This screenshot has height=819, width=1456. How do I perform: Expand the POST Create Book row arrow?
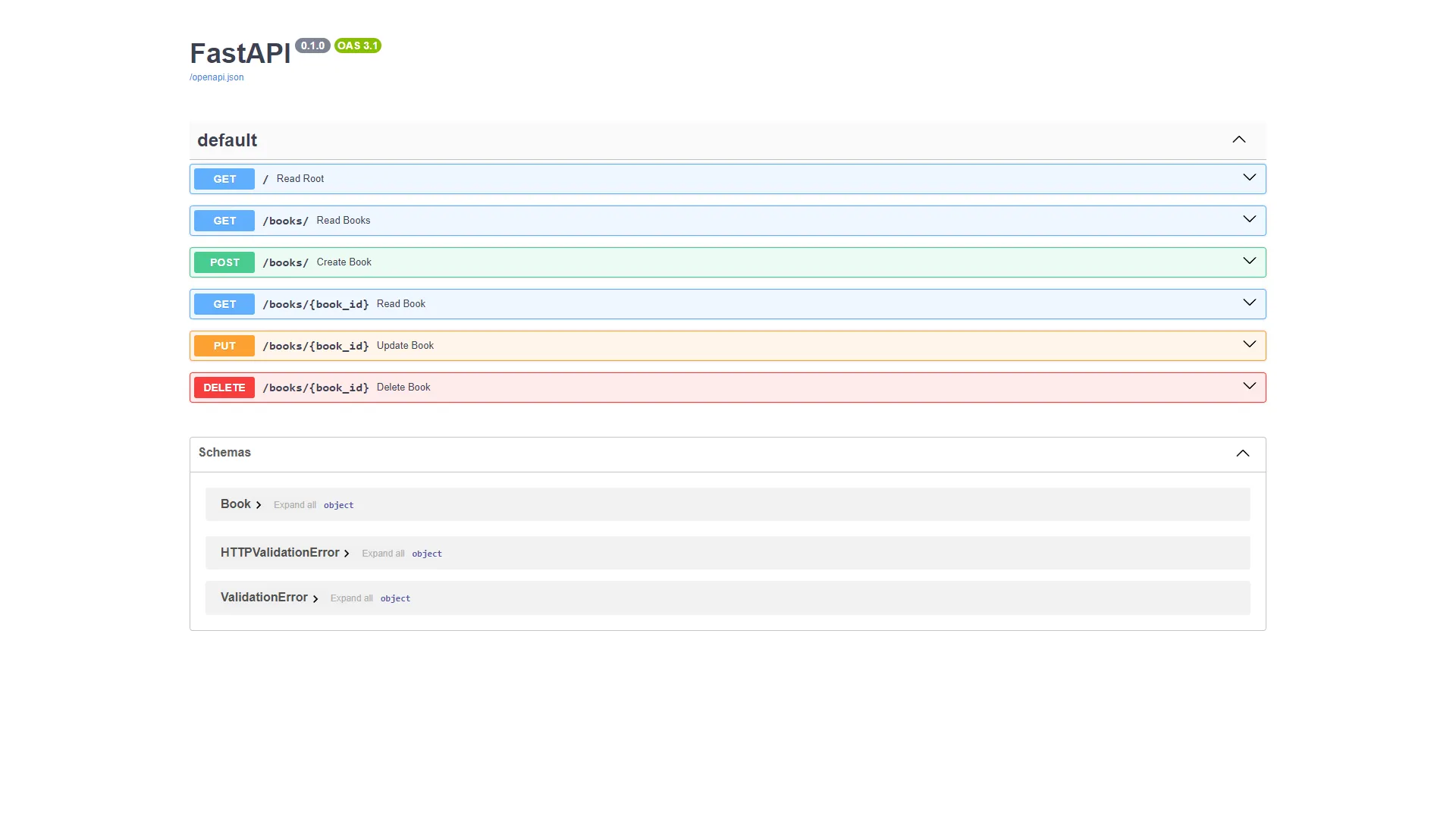pyautogui.click(x=1249, y=261)
